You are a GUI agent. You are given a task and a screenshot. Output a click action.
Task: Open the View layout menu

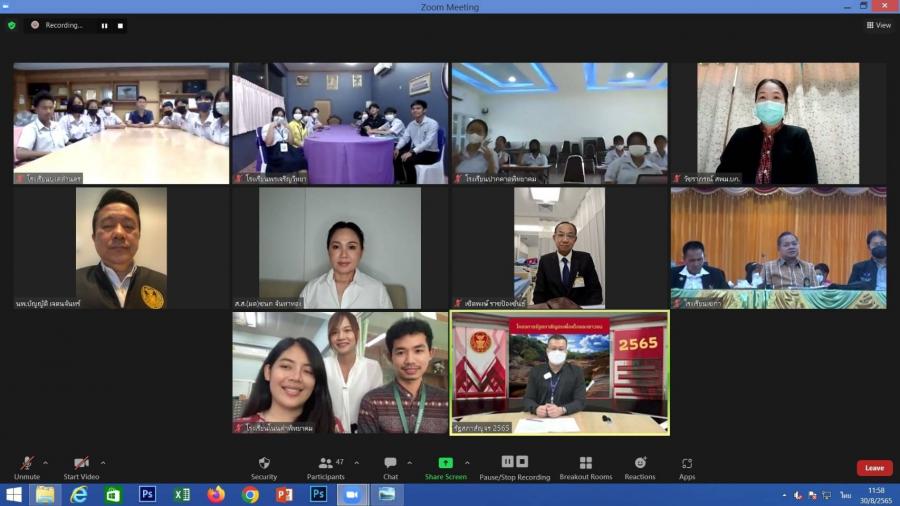click(878, 25)
